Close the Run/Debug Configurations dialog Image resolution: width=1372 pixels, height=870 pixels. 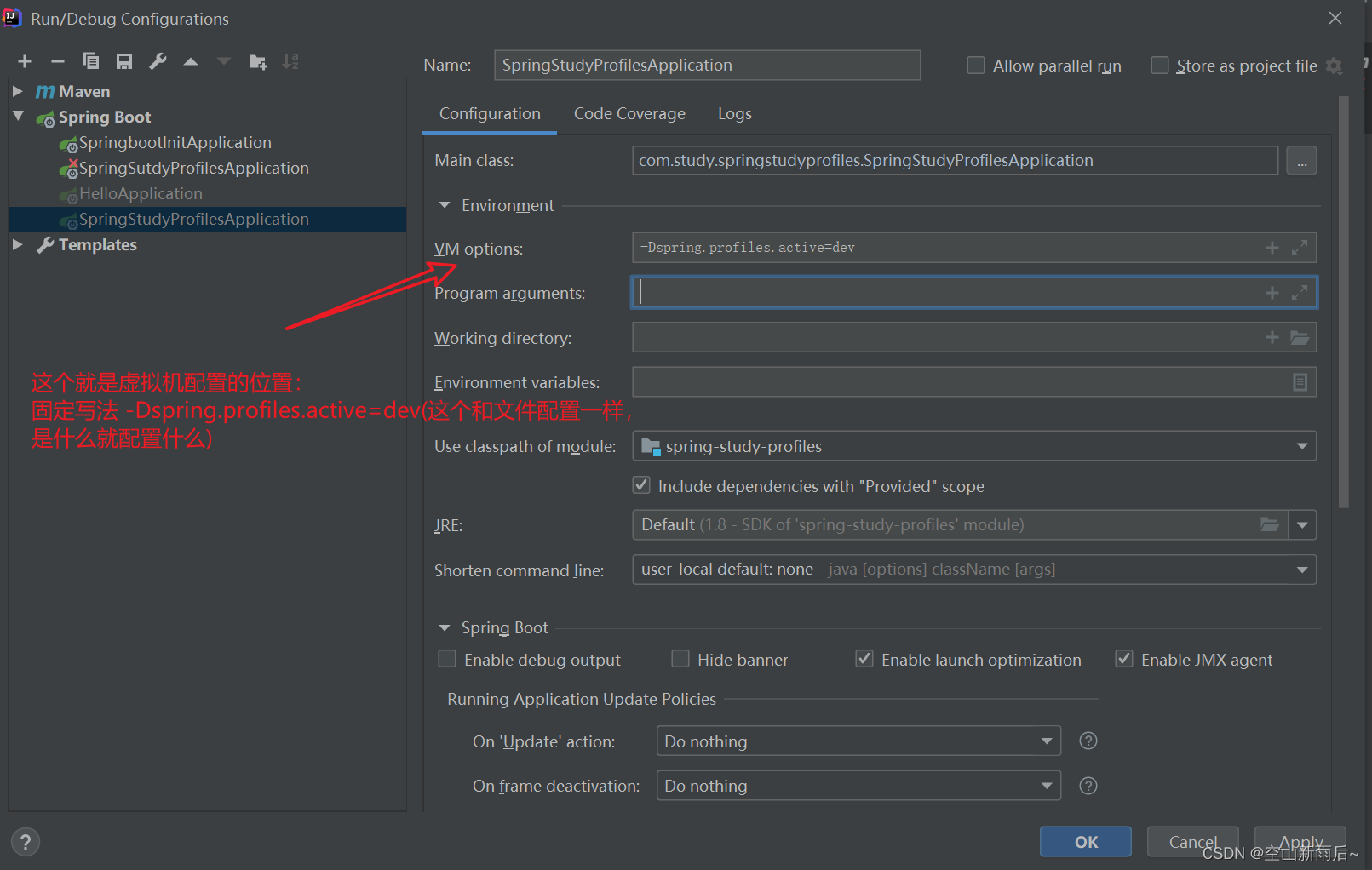pyautogui.click(x=1335, y=18)
